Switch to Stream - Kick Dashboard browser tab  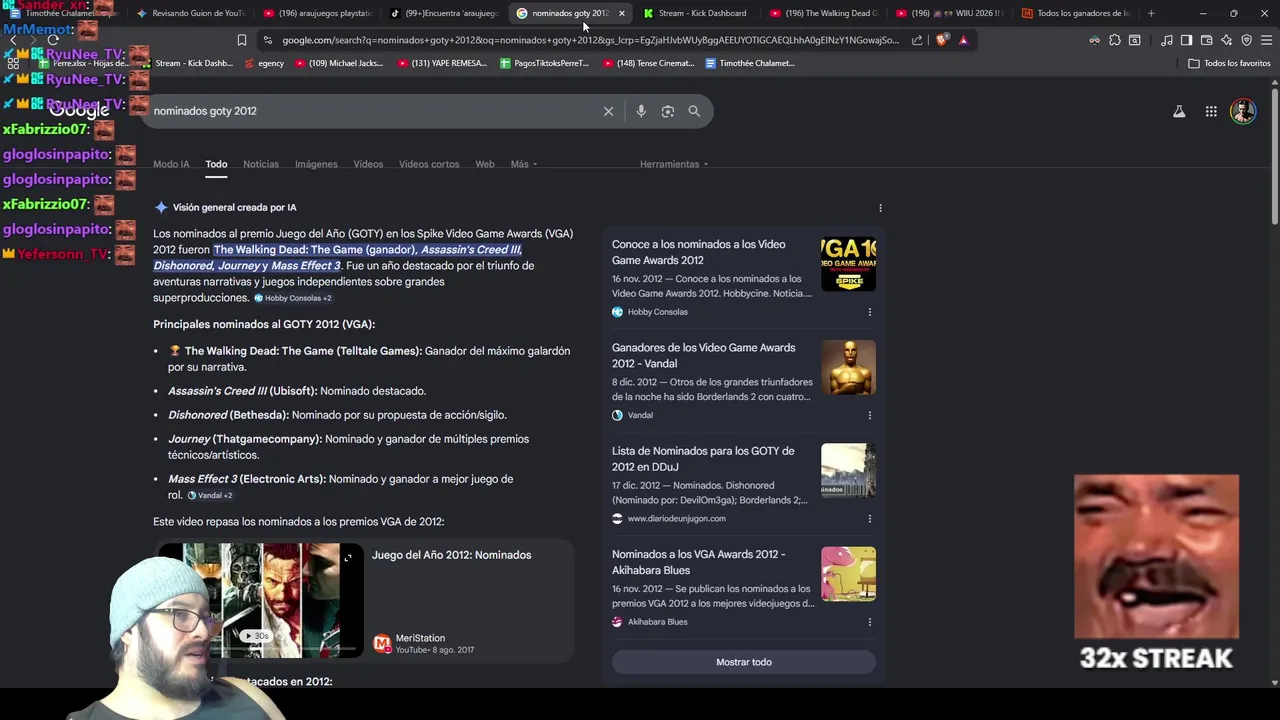pyautogui.click(x=696, y=13)
